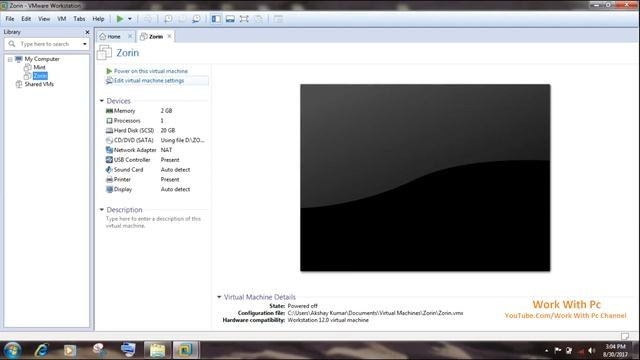Open the media player taskbar icon
The image size is (640, 360).
tap(69, 350)
